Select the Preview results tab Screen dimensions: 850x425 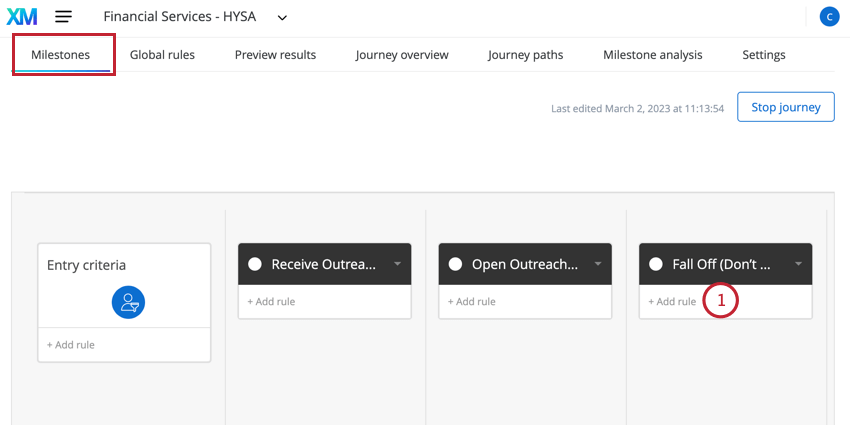point(275,55)
